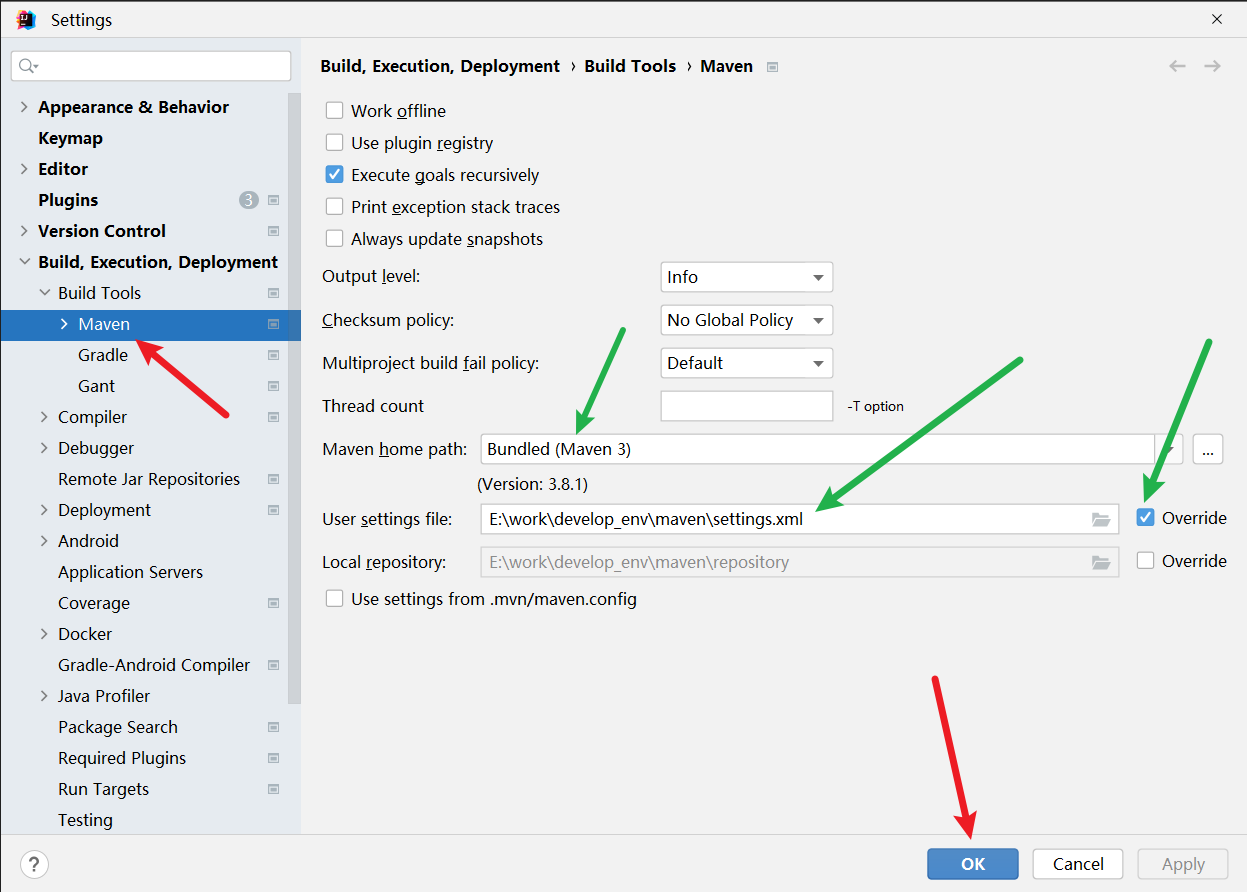Expand Appearance & Behavior section
Image resolution: width=1247 pixels, height=892 pixels.
24,107
